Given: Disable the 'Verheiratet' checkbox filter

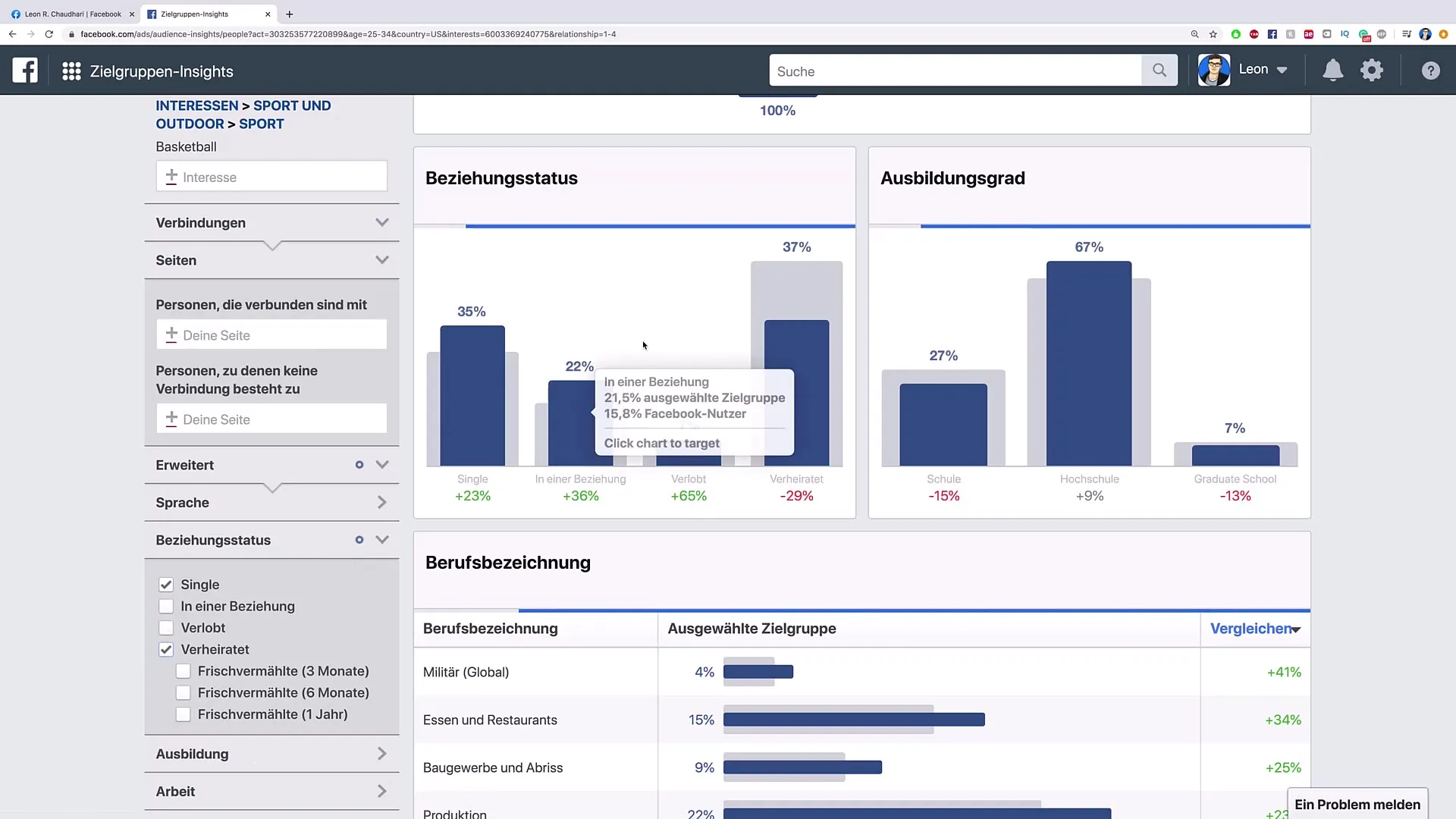Looking at the screenshot, I should click(165, 649).
